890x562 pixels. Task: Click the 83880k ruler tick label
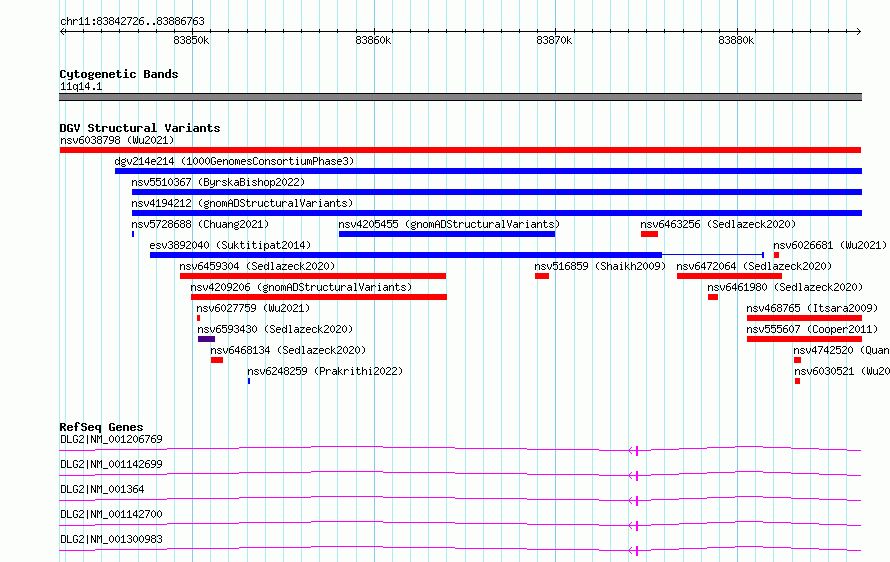[736, 40]
